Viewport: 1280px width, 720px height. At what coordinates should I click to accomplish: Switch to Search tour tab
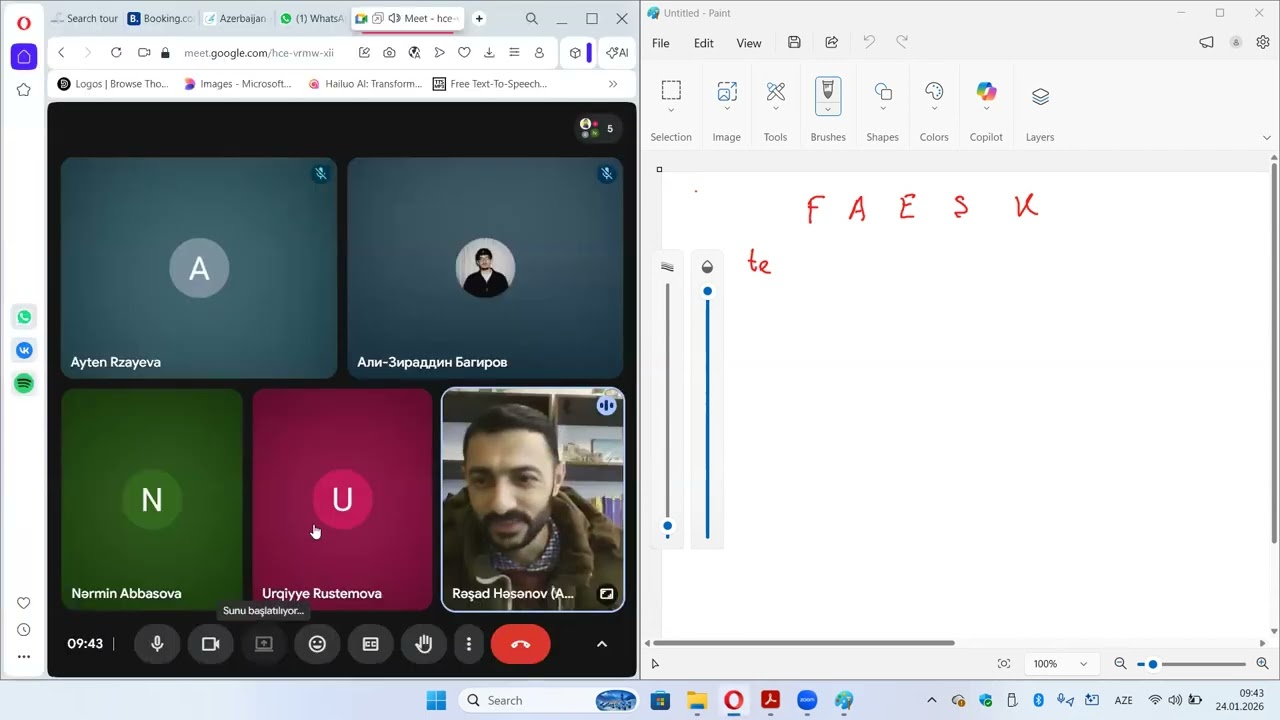click(84, 18)
